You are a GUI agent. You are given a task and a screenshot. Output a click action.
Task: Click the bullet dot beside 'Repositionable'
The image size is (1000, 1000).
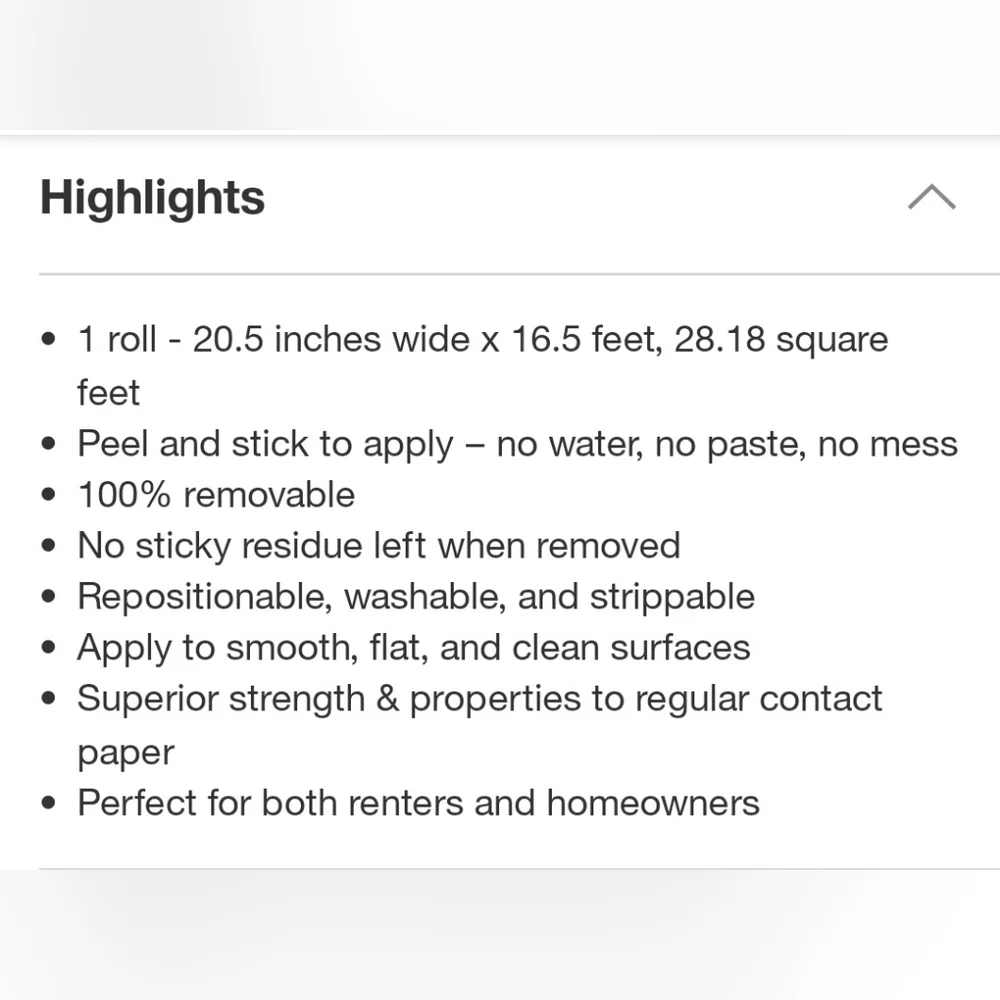click(48, 596)
